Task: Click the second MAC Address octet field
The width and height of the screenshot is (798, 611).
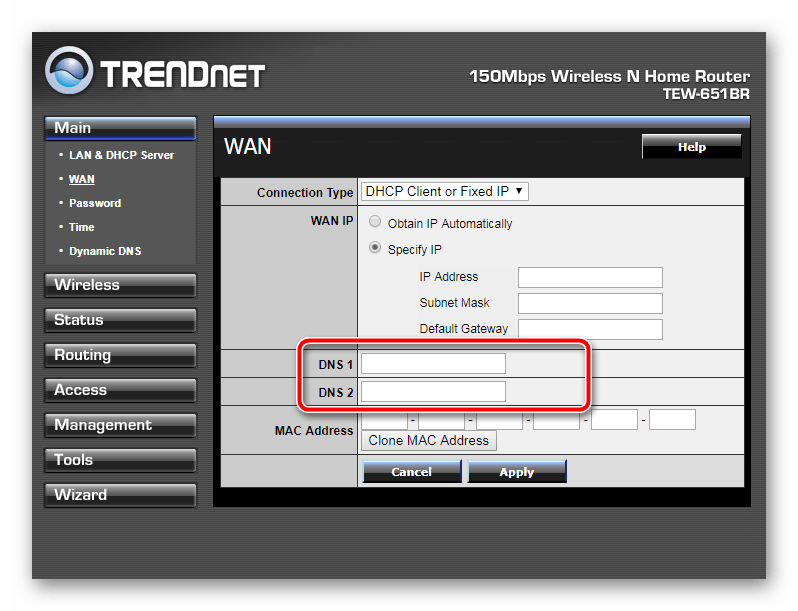Action: click(x=442, y=420)
